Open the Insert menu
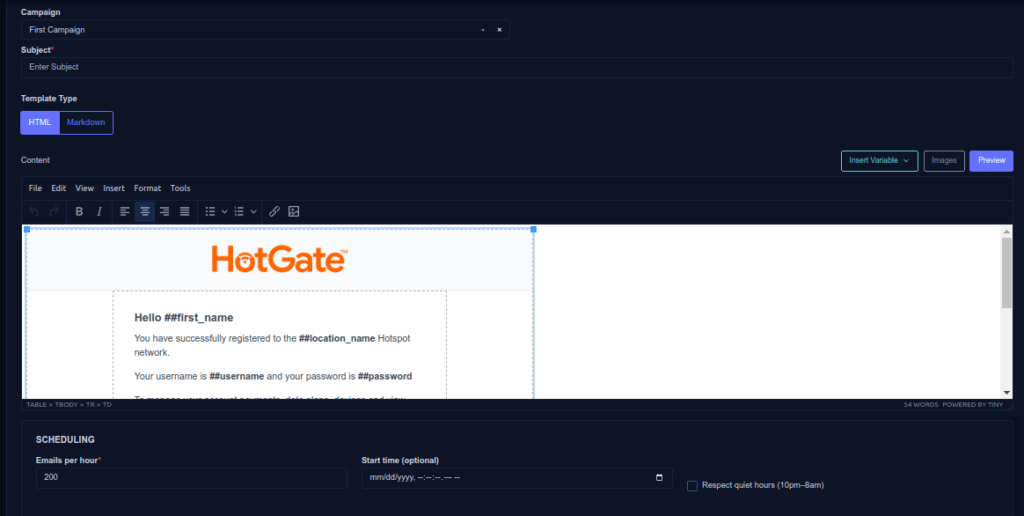The width and height of the screenshot is (1024, 516). (x=114, y=188)
